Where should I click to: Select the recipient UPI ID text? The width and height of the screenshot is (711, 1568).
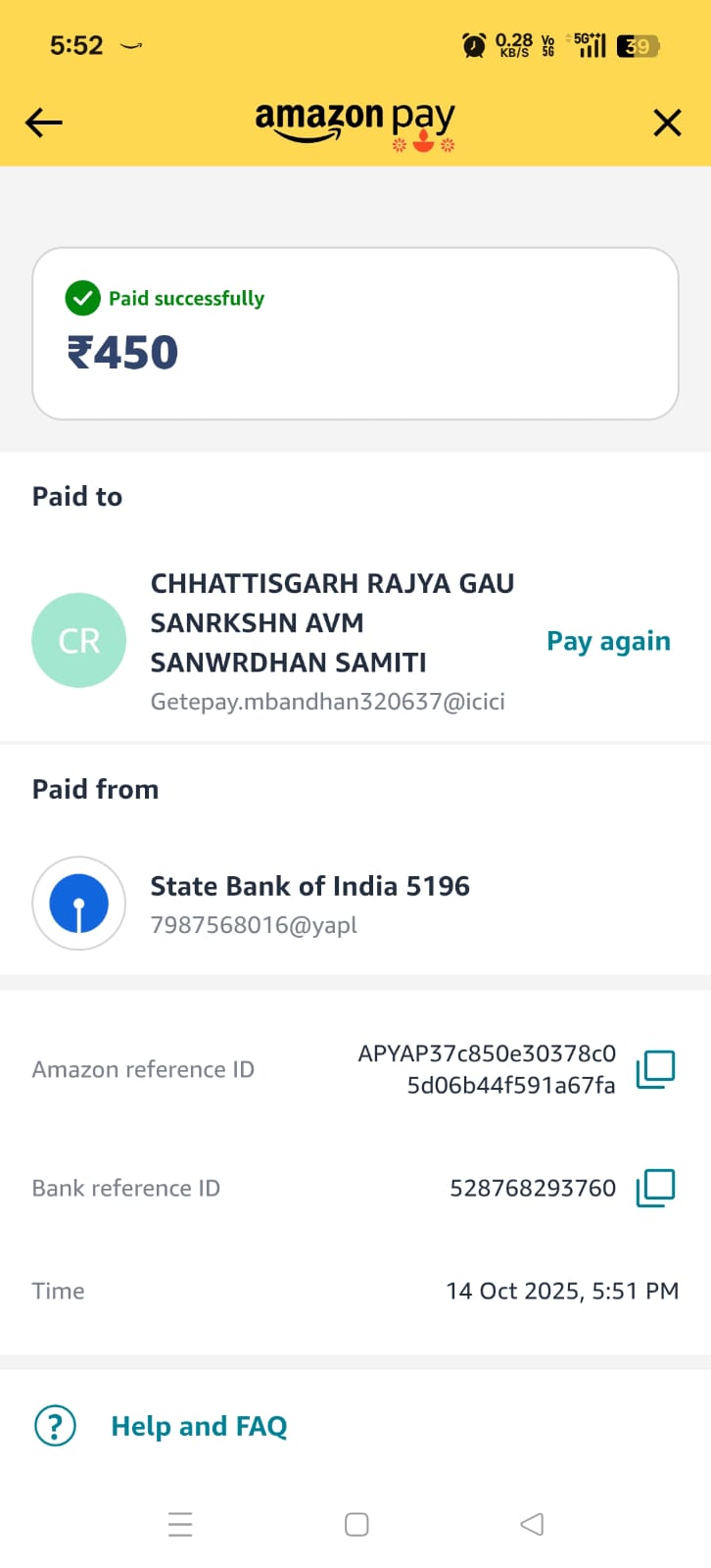point(327,702)
